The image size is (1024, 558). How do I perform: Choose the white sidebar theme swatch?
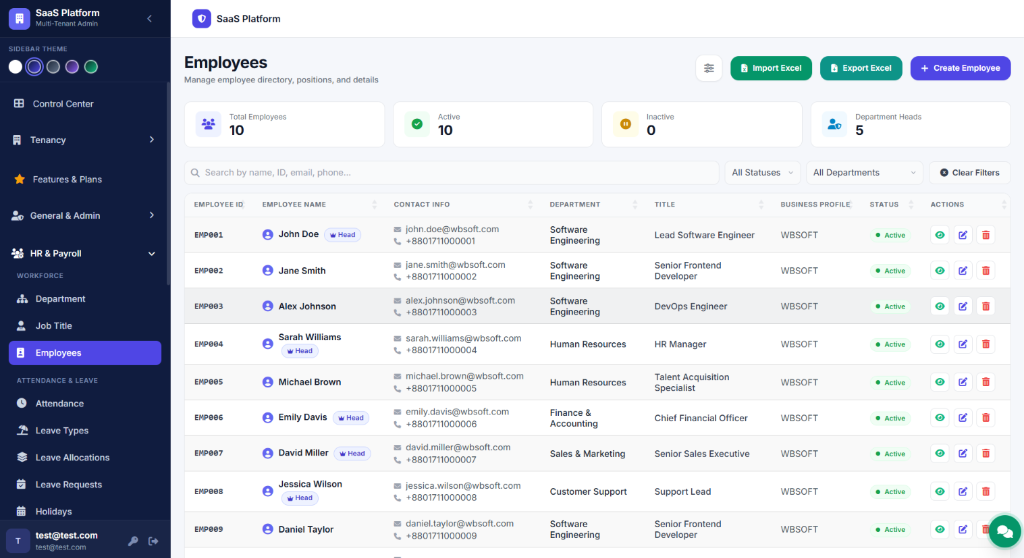coord(15,67)
